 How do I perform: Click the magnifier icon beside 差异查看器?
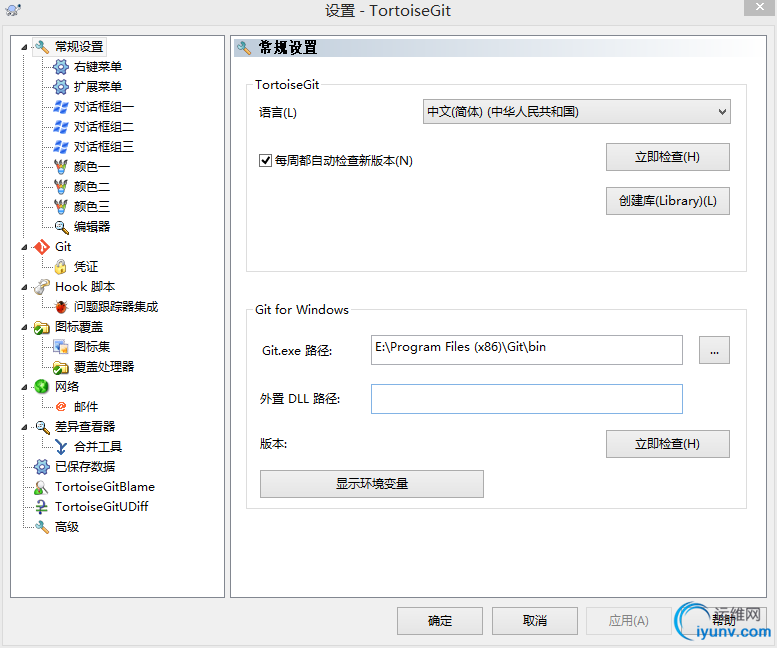[42, 427]
